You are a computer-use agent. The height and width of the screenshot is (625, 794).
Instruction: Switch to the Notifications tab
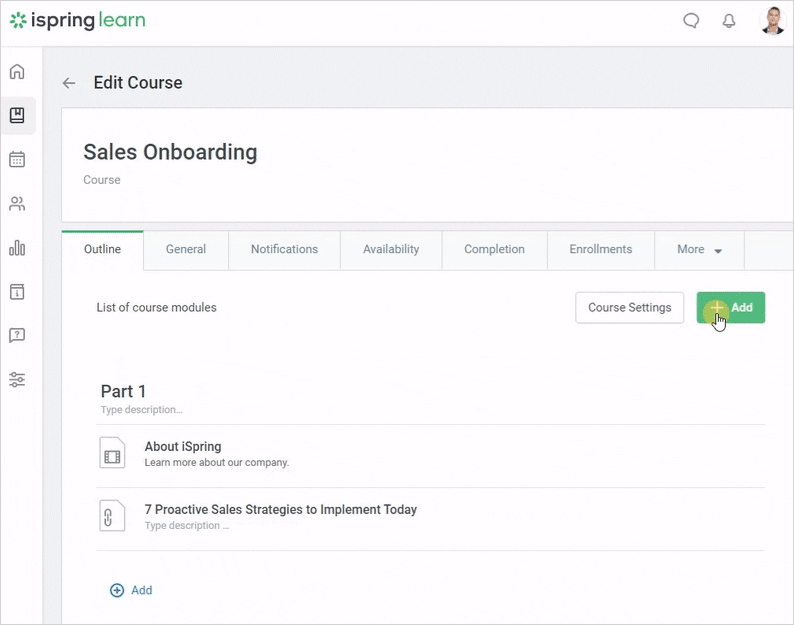[284, 250]
